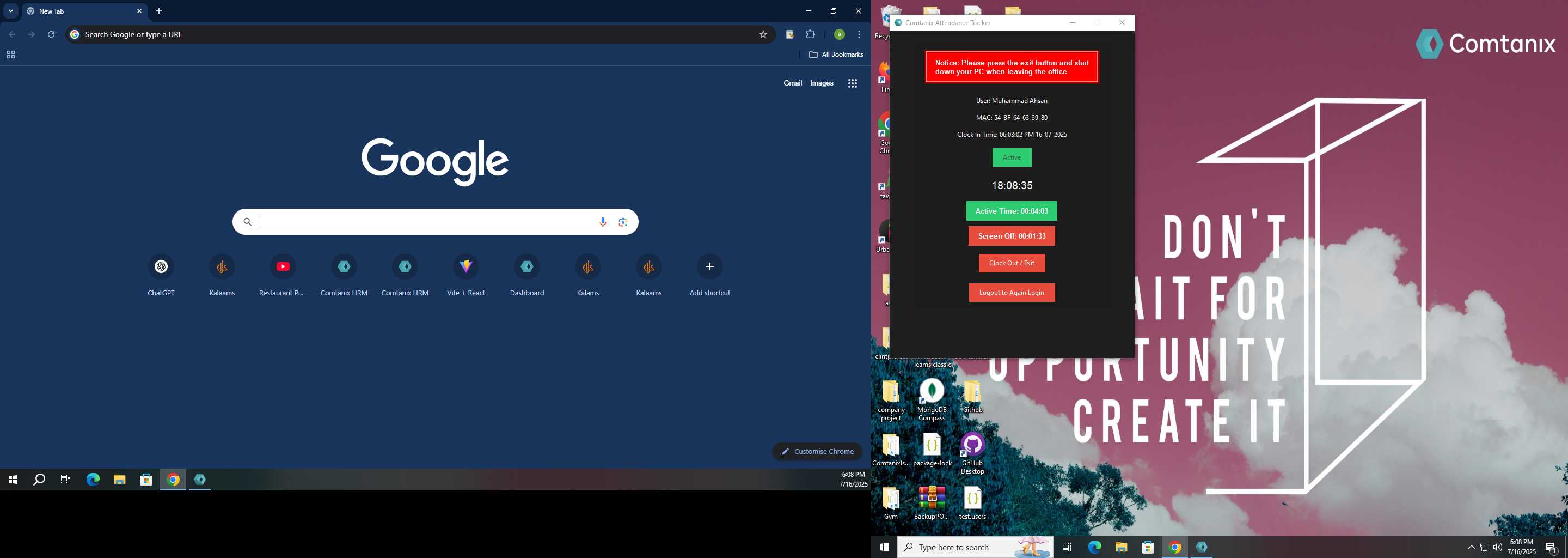Screen dimensions: 1568x558
Task: Open MongoDB Compass desktop icon
Action: (x=932, y=400)
